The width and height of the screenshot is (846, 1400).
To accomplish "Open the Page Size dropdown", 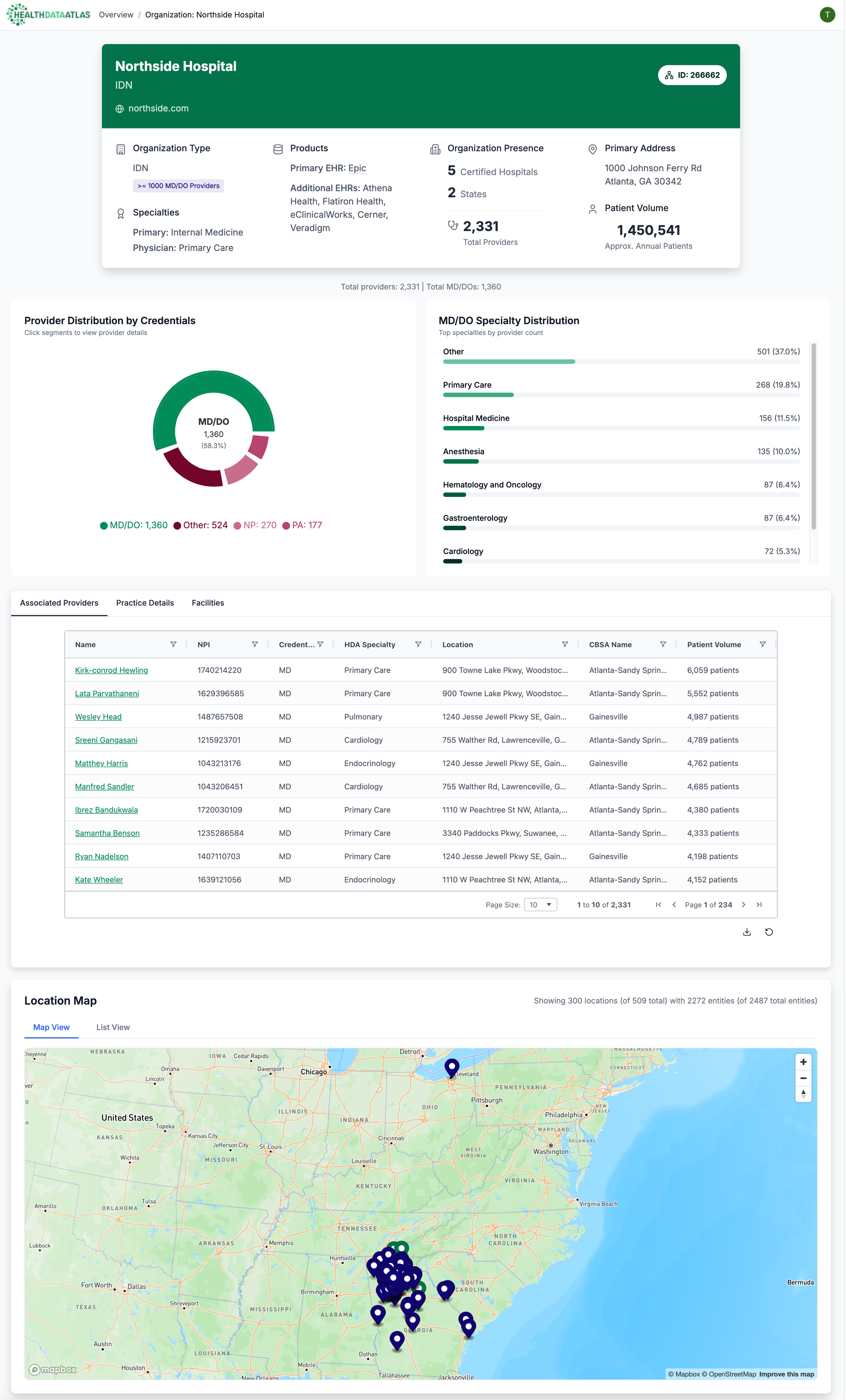I will click(540, 905).
